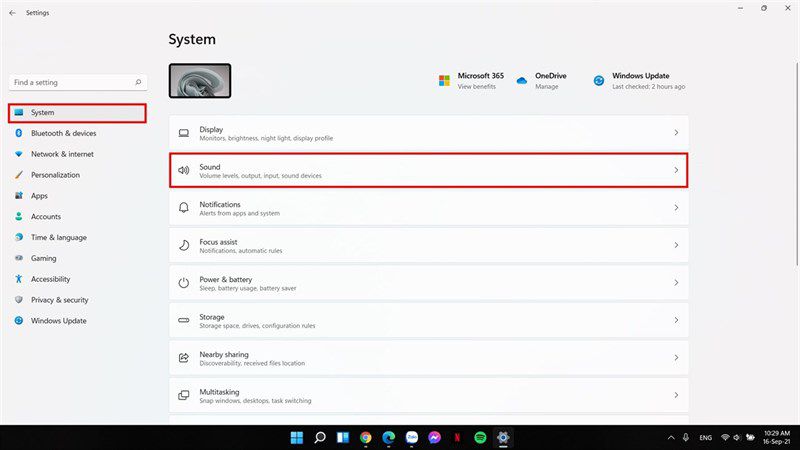Image resolution: width=800 pixels, height=450 pixels.
Task: Click the microphone tray icon
Action: (x=686, y=437)
